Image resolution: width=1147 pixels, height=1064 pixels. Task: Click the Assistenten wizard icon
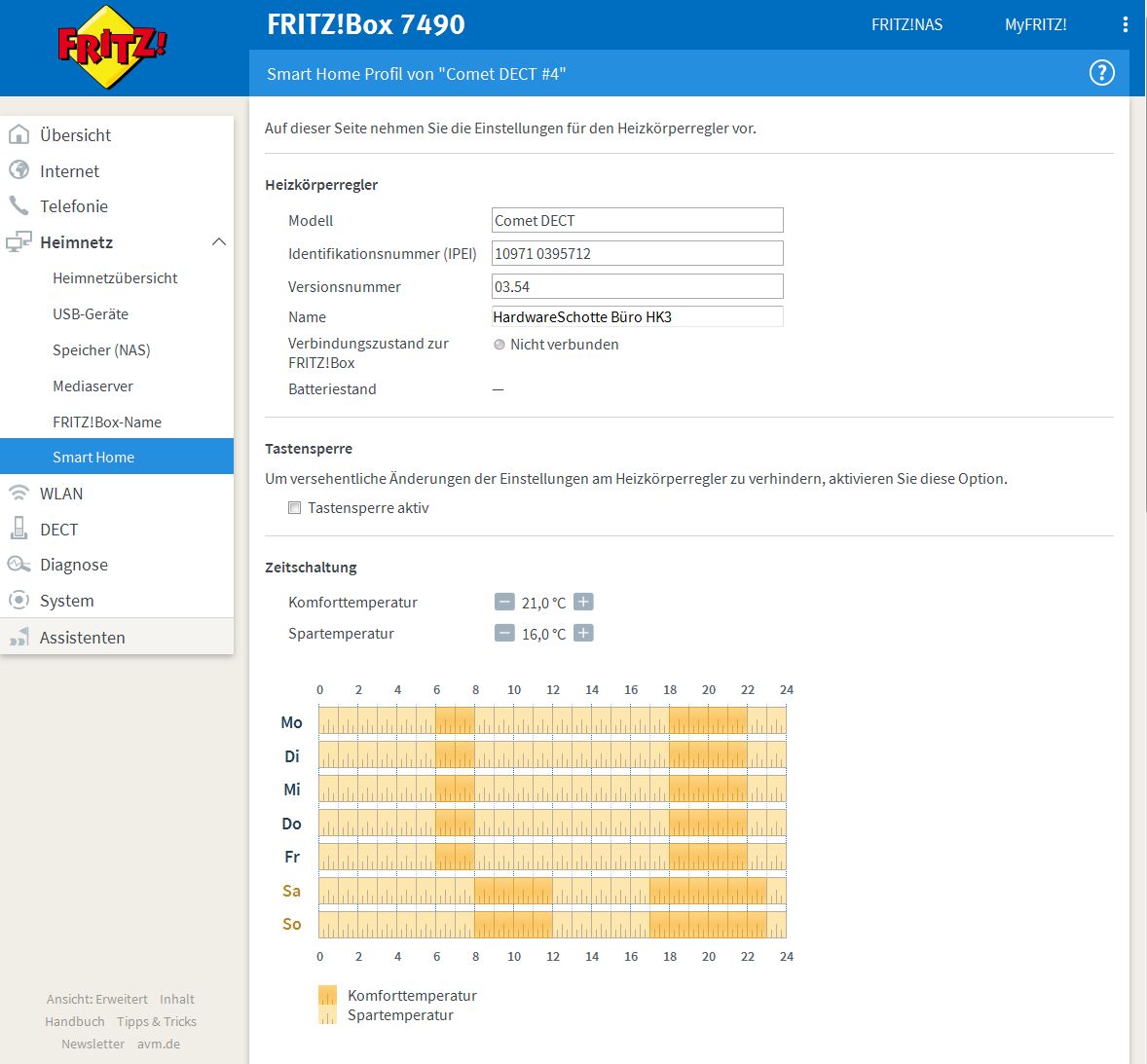pos(19,637)
